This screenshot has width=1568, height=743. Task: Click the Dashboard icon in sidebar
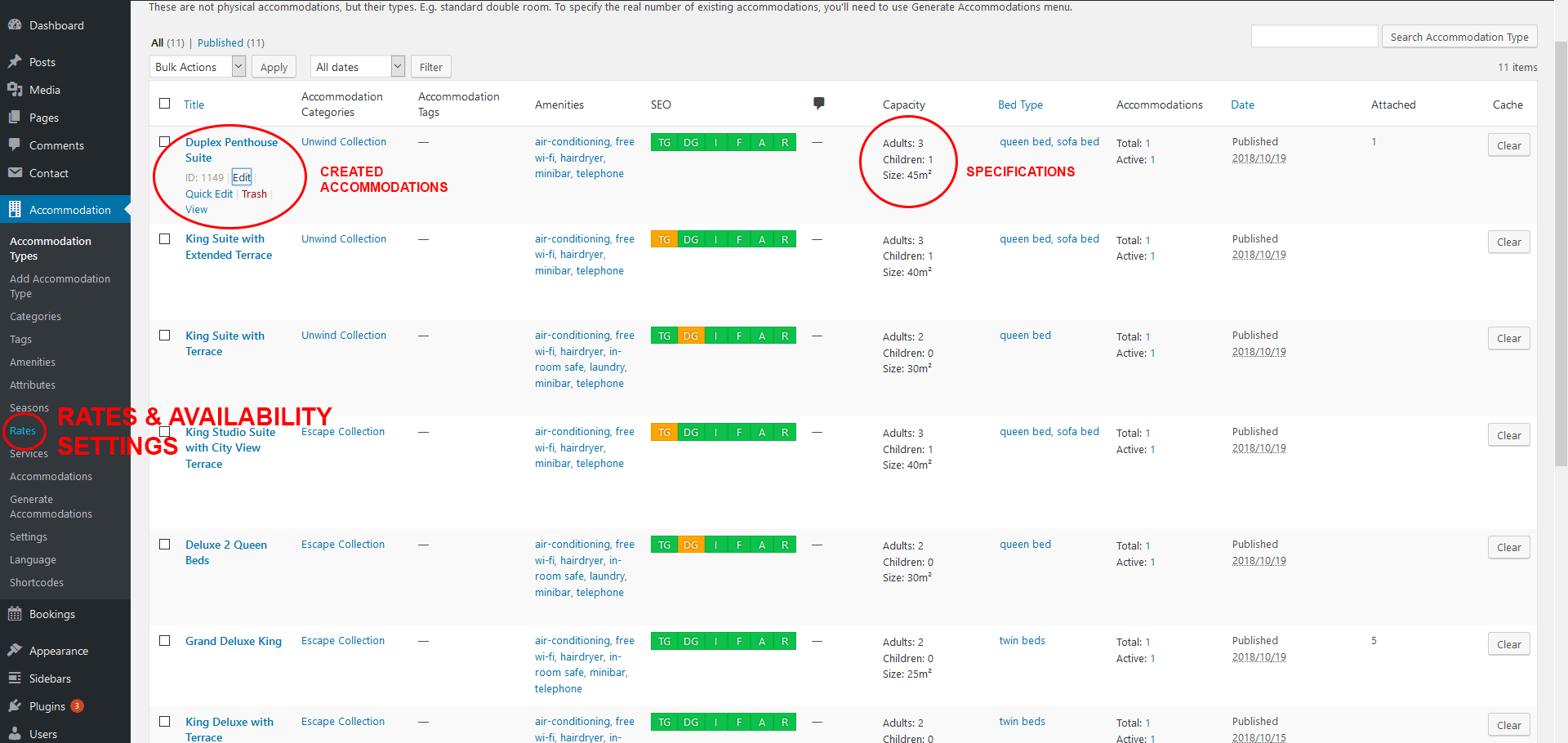tap(15, 24)
